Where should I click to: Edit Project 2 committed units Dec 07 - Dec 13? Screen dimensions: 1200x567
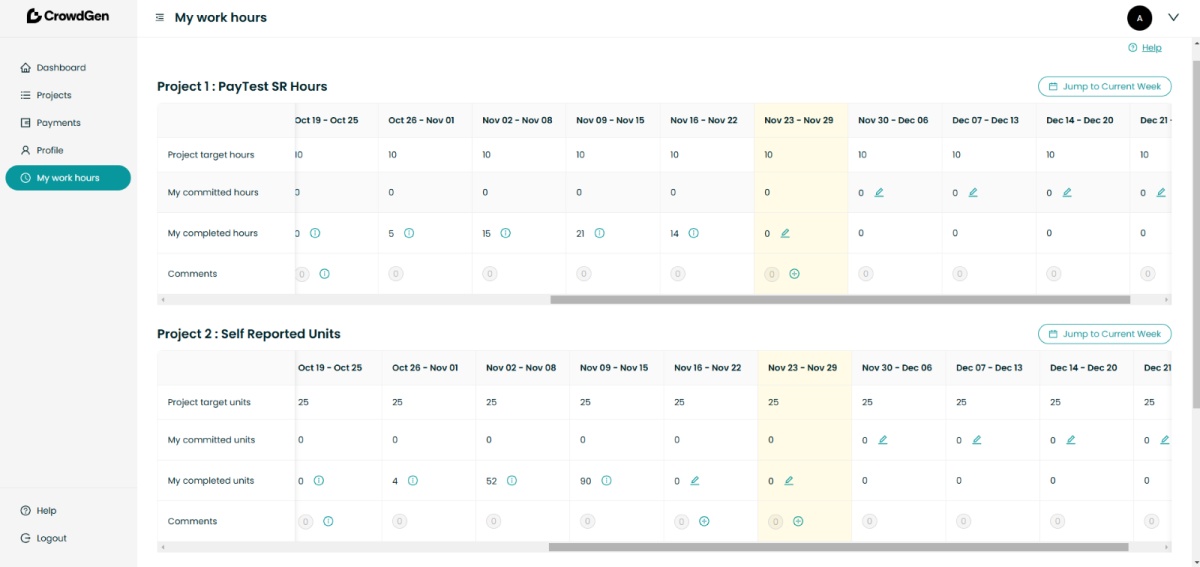click(x=977, y=439)
